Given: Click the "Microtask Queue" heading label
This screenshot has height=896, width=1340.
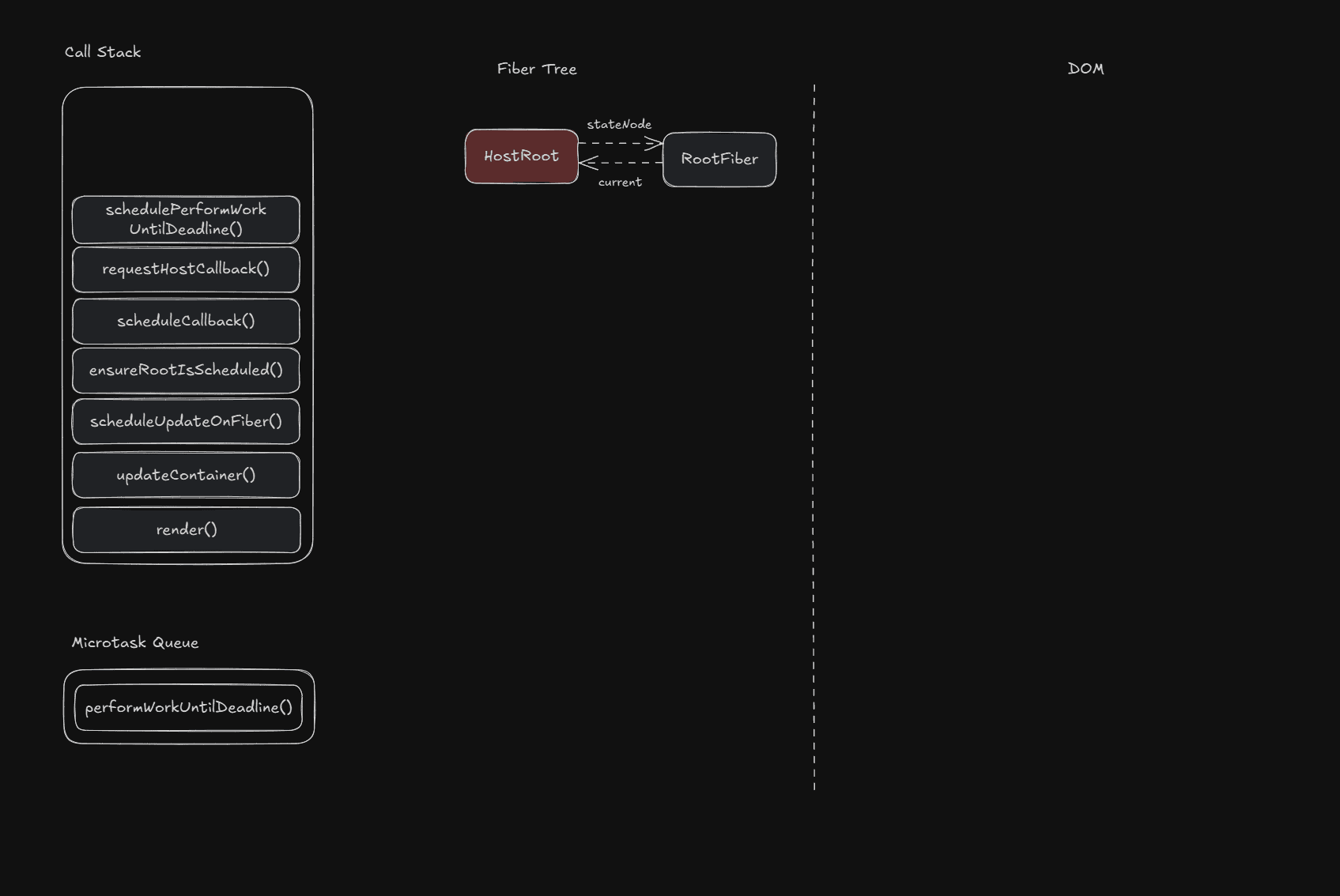Looking at the screenshot, I should 135,642.
